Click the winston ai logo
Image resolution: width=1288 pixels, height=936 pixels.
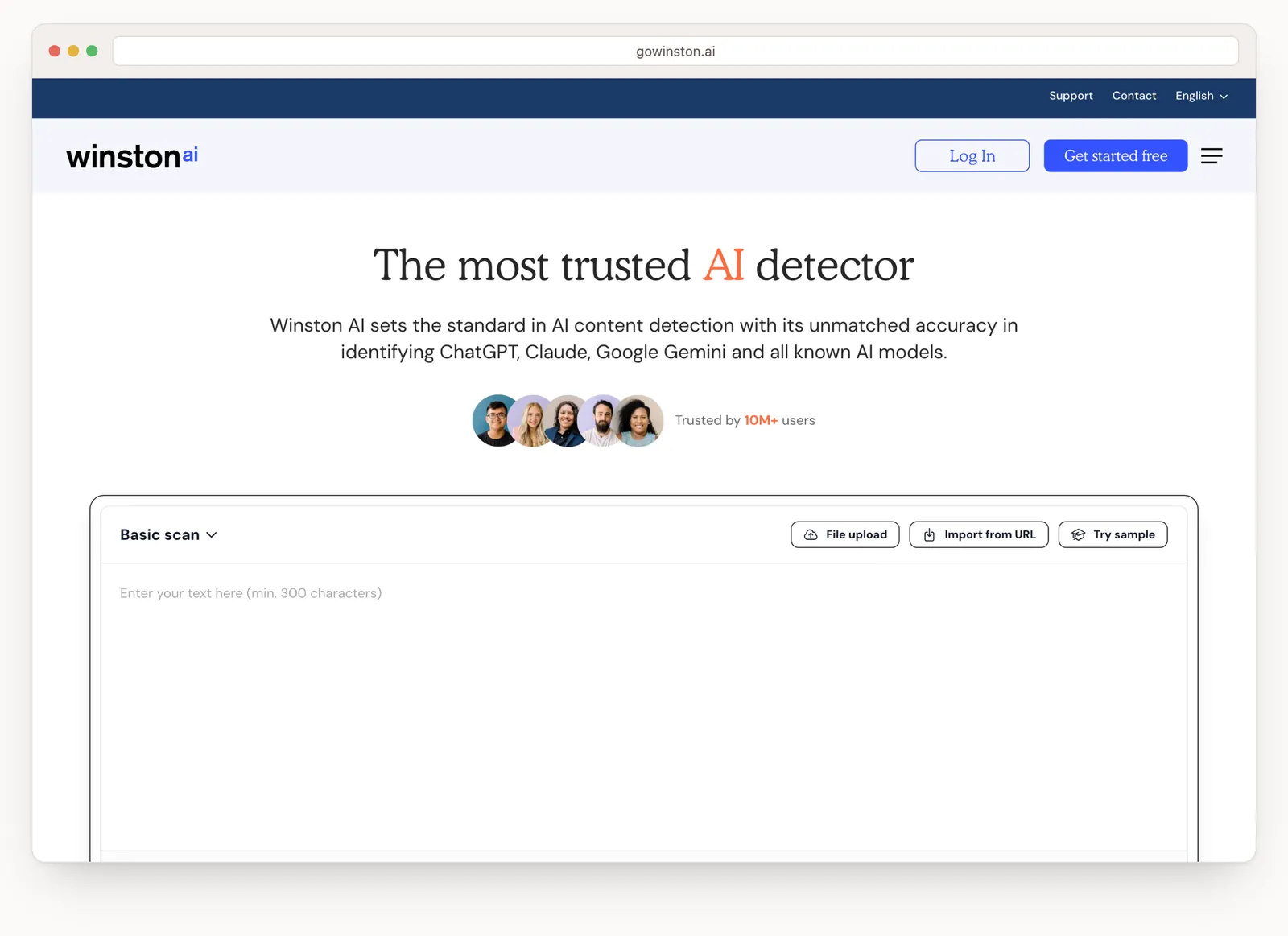(x=132, y=156)
